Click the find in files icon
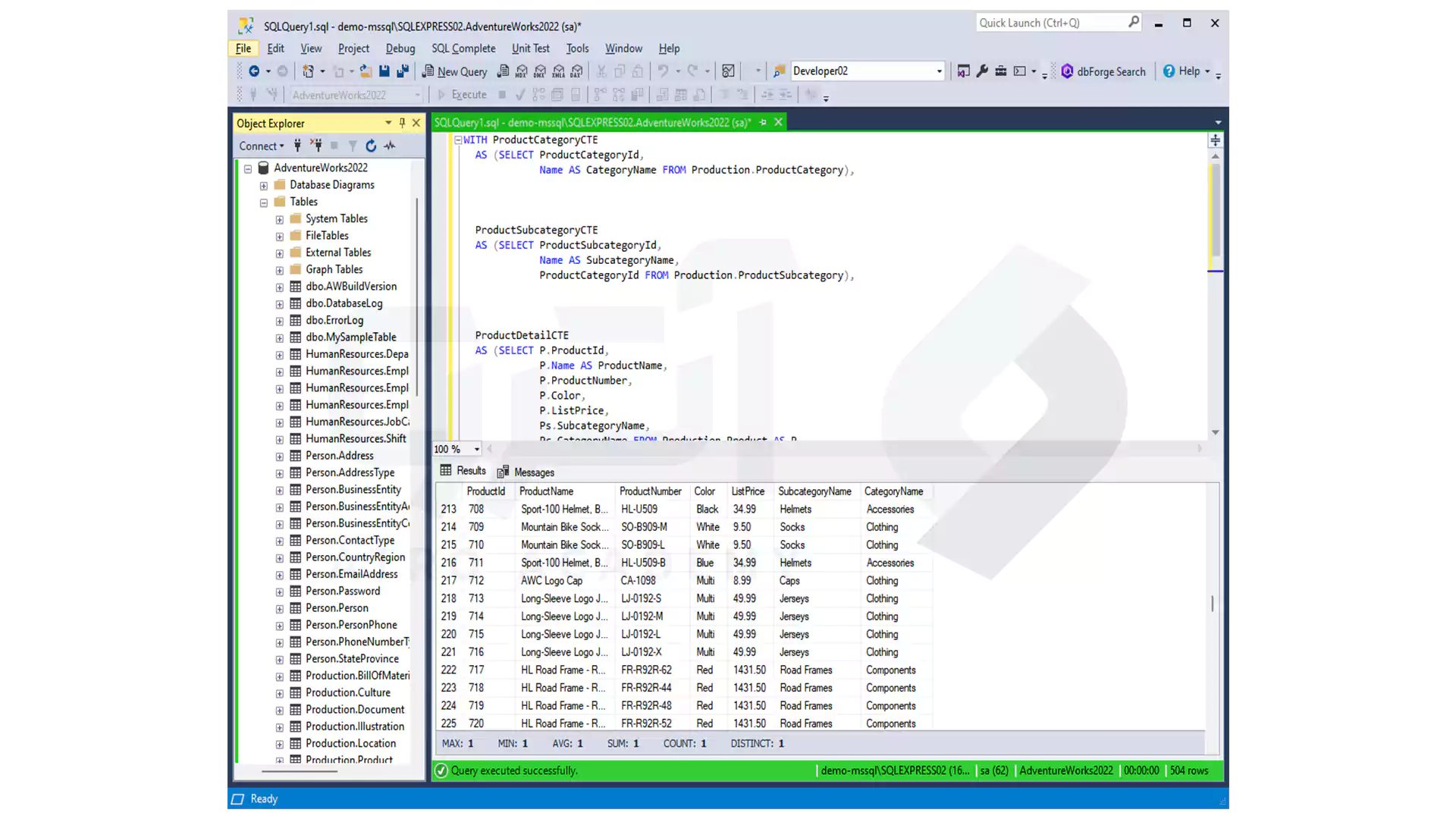 pos(779,71)
